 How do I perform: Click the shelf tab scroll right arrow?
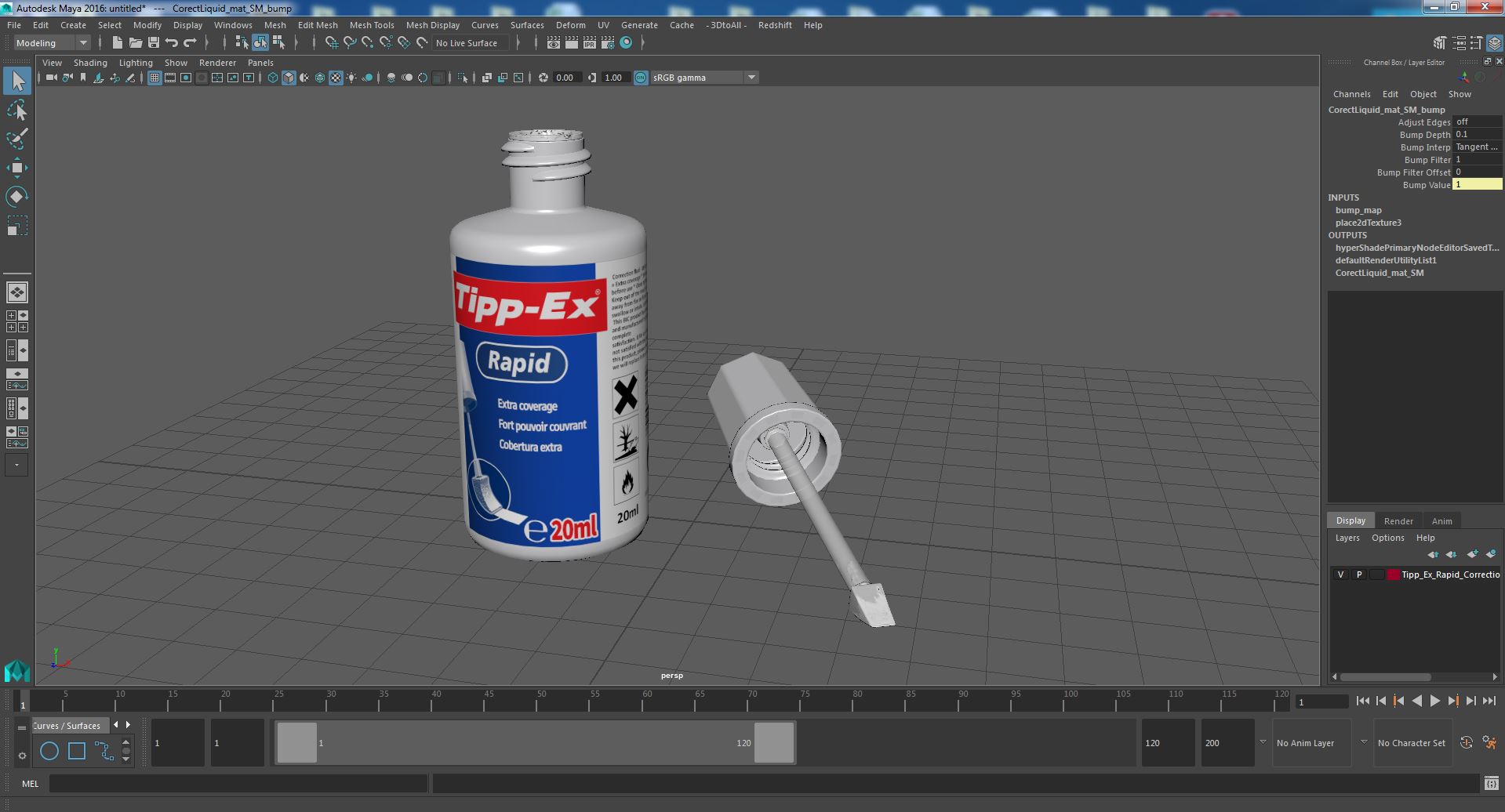coord(129,725)
